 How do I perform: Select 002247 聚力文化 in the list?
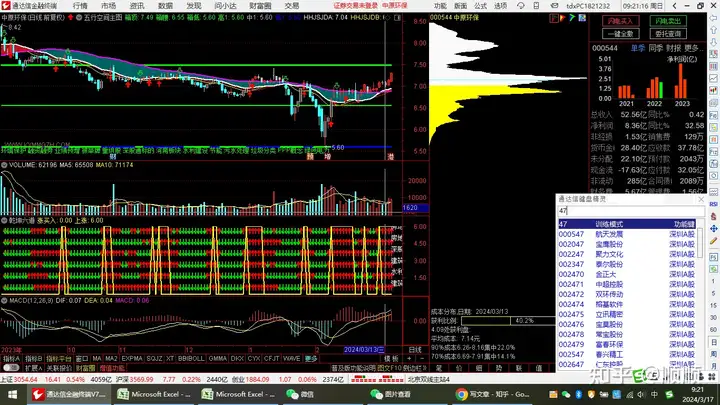tap(626, 254)
